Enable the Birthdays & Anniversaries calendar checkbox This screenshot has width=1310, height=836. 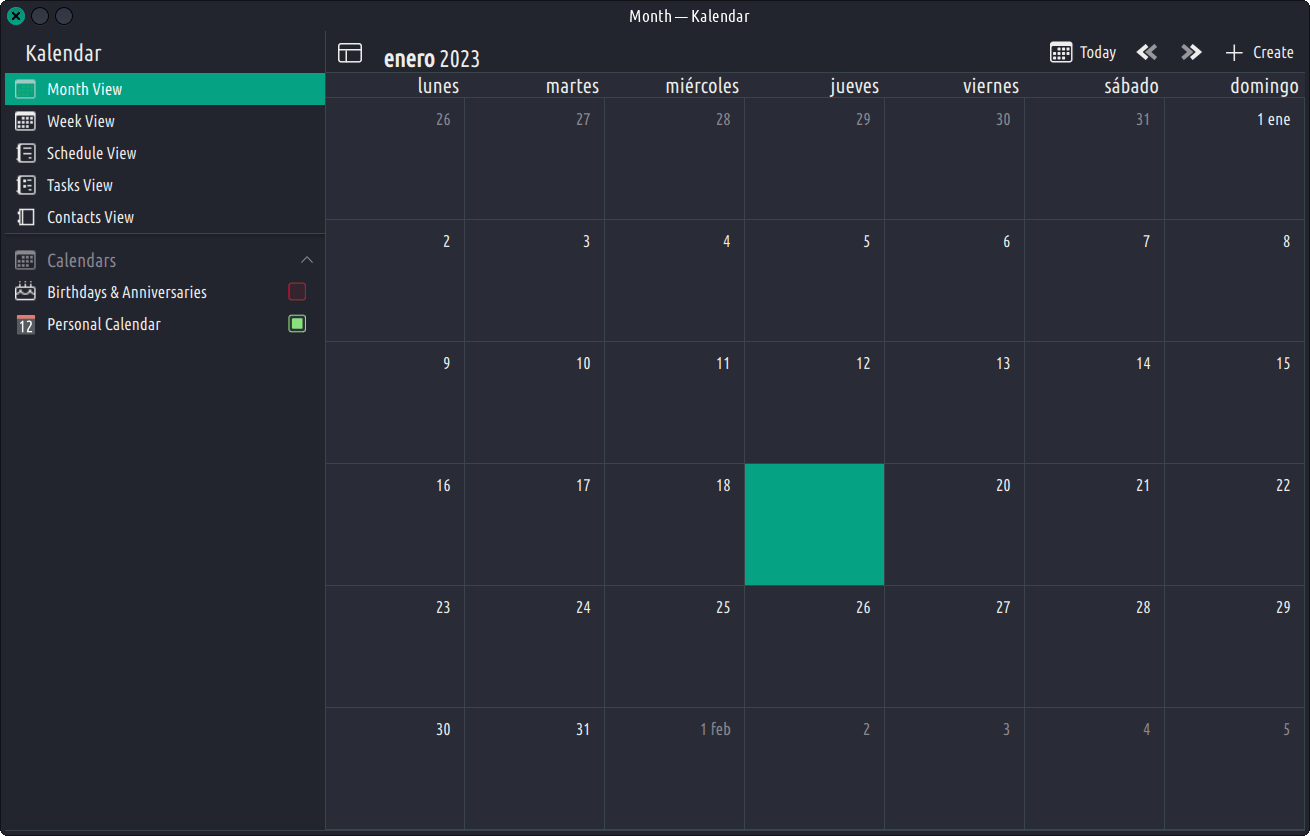coord(297,292)
